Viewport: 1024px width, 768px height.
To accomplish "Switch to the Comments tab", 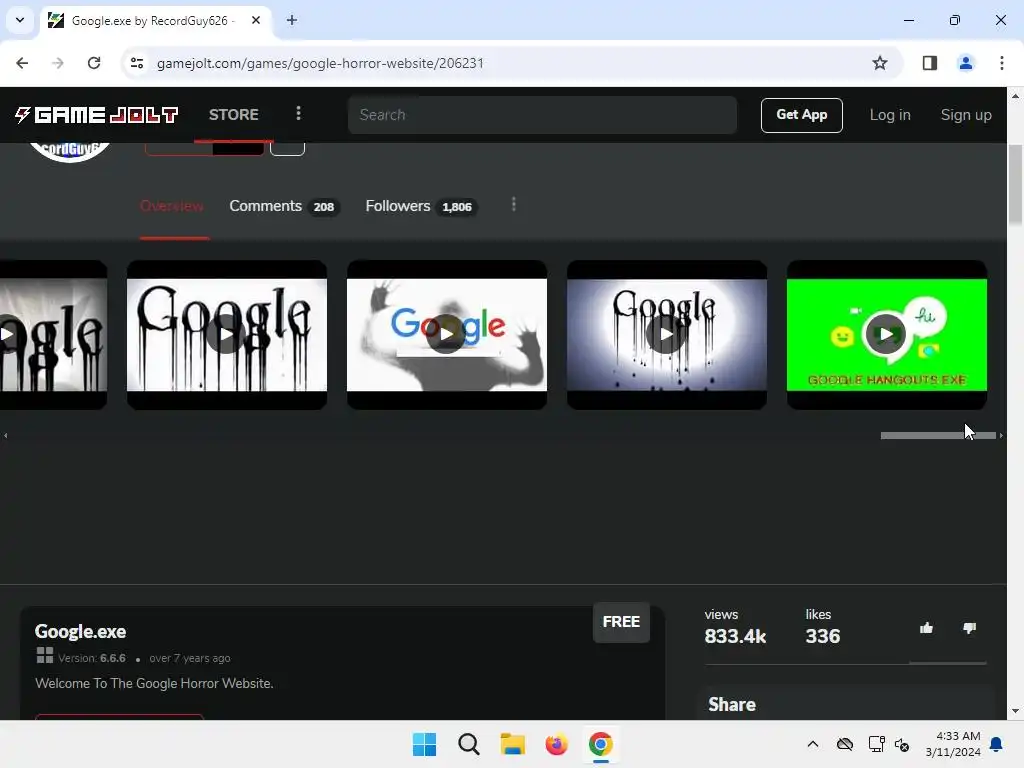I will [284, 206].
